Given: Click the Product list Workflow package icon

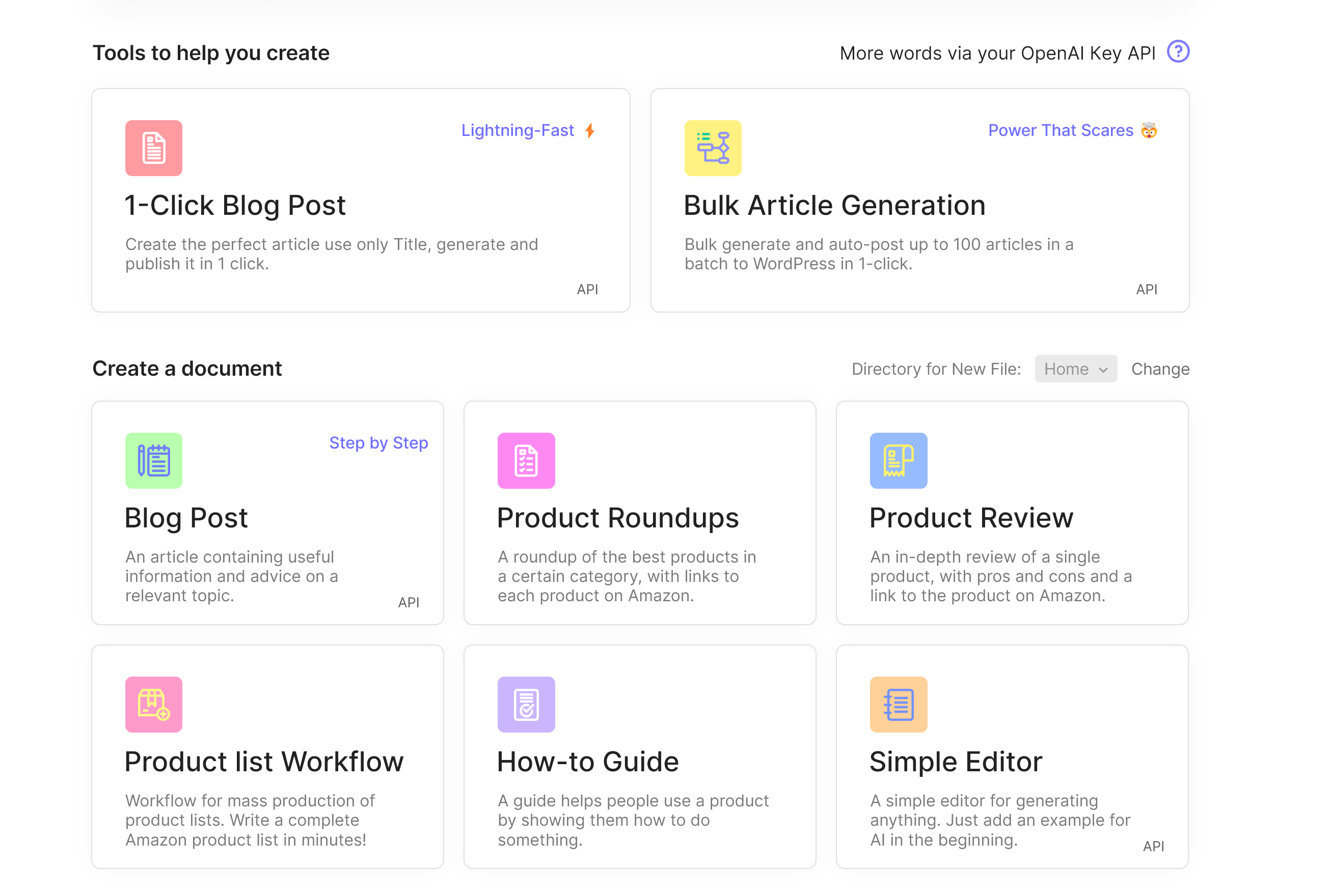Looking at the screenshot, I should (153, 704).
